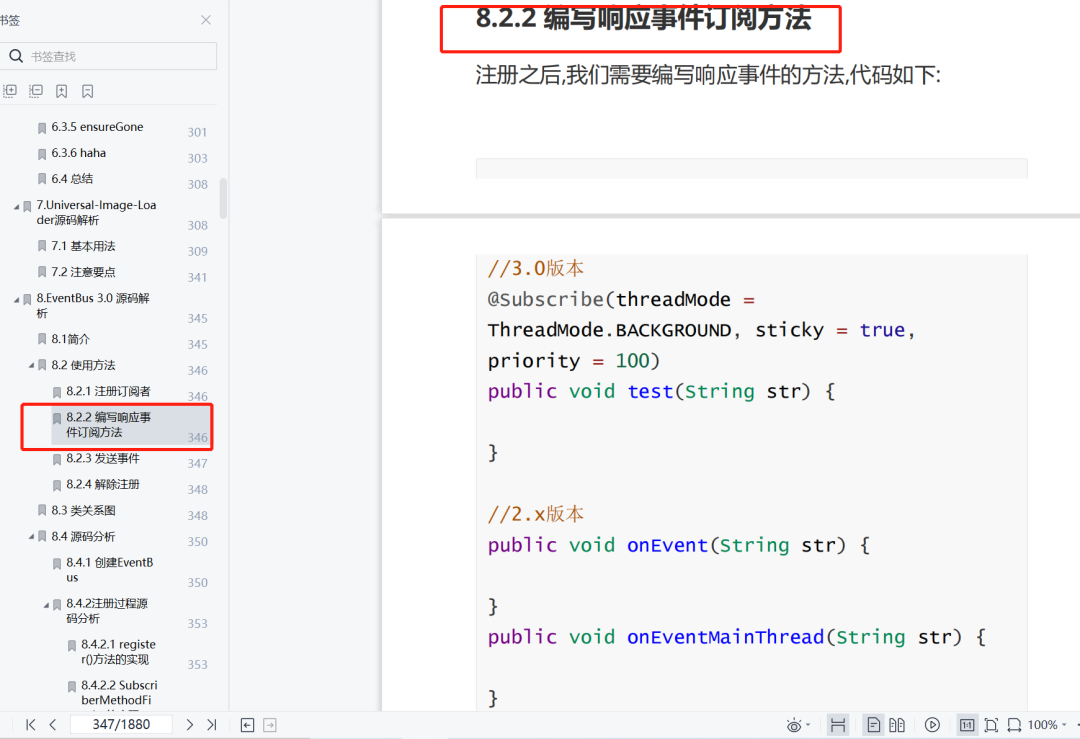1080x739 pixels.
Task: Toggle continuous scrolling view
Action: click(838, 725)
